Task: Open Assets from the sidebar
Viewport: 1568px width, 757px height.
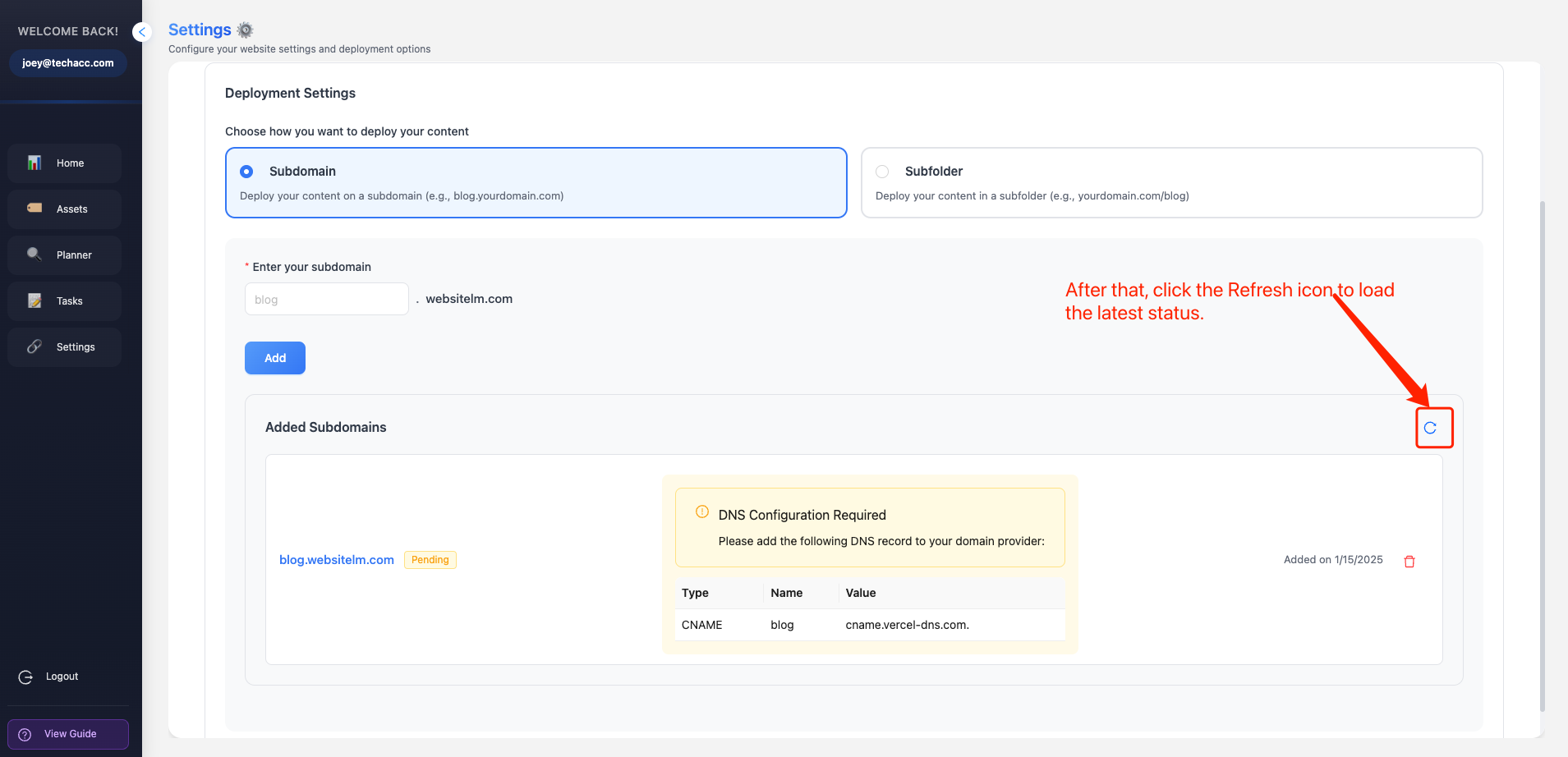Action: (x=65, y=209)
